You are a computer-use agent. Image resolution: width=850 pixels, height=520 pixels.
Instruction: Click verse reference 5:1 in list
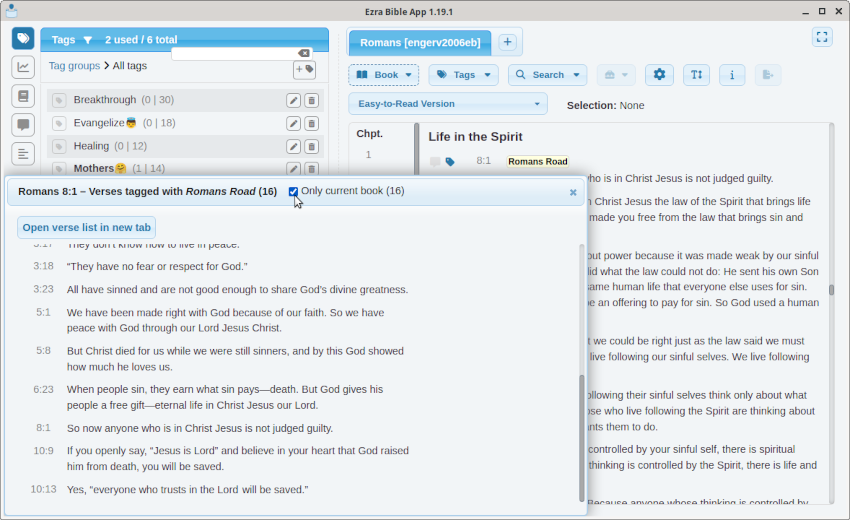[x=43, y=312]
